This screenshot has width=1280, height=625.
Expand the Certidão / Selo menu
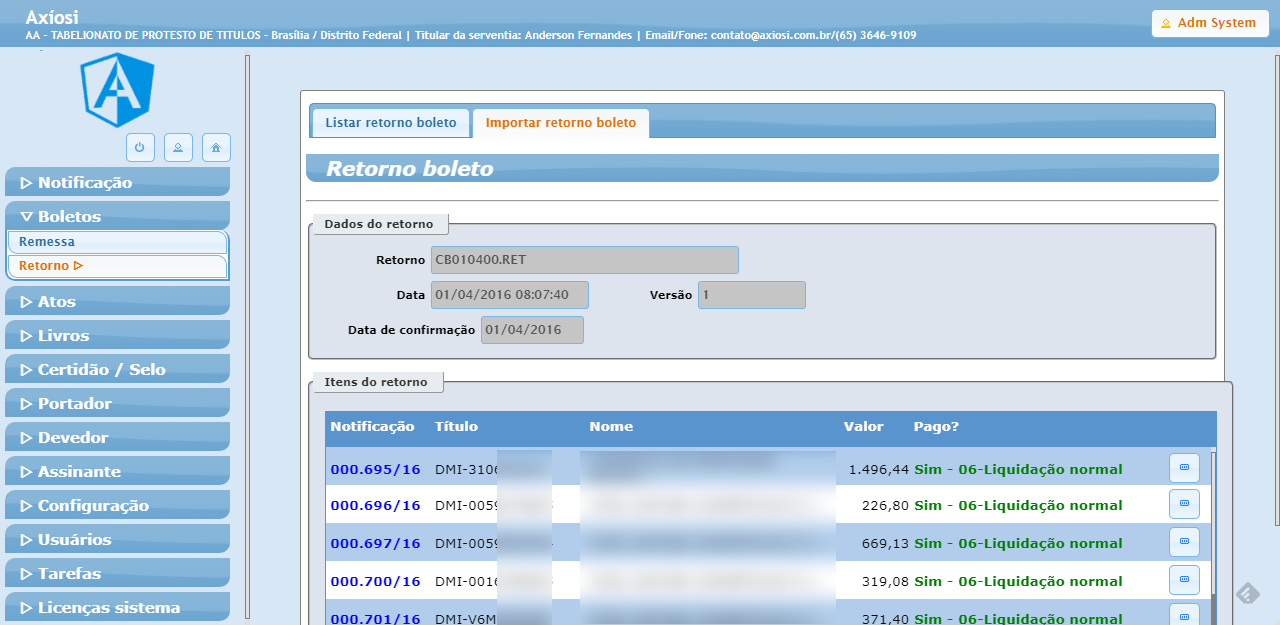click(117, 370)
